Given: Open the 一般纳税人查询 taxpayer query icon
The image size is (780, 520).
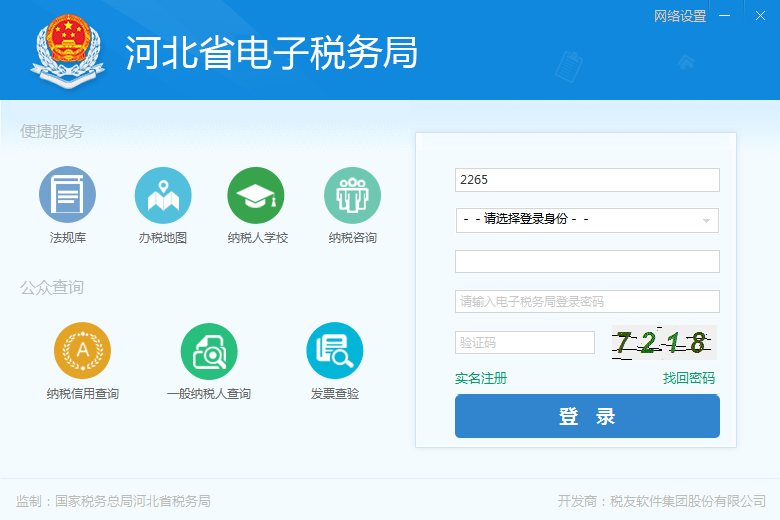Looking at the screenshot, I should [208, 350].
